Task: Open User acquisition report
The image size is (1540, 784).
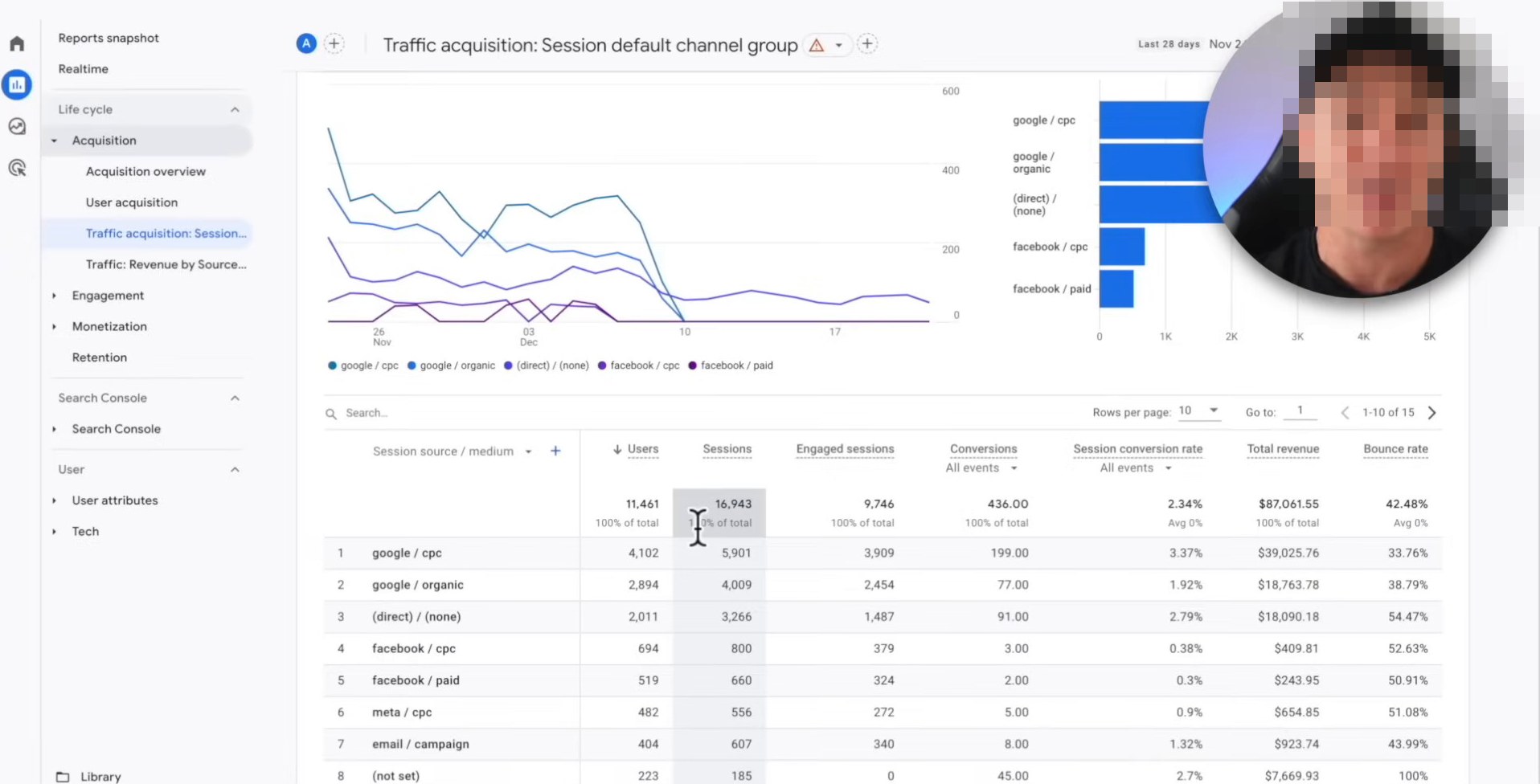Action: [132, 202]
